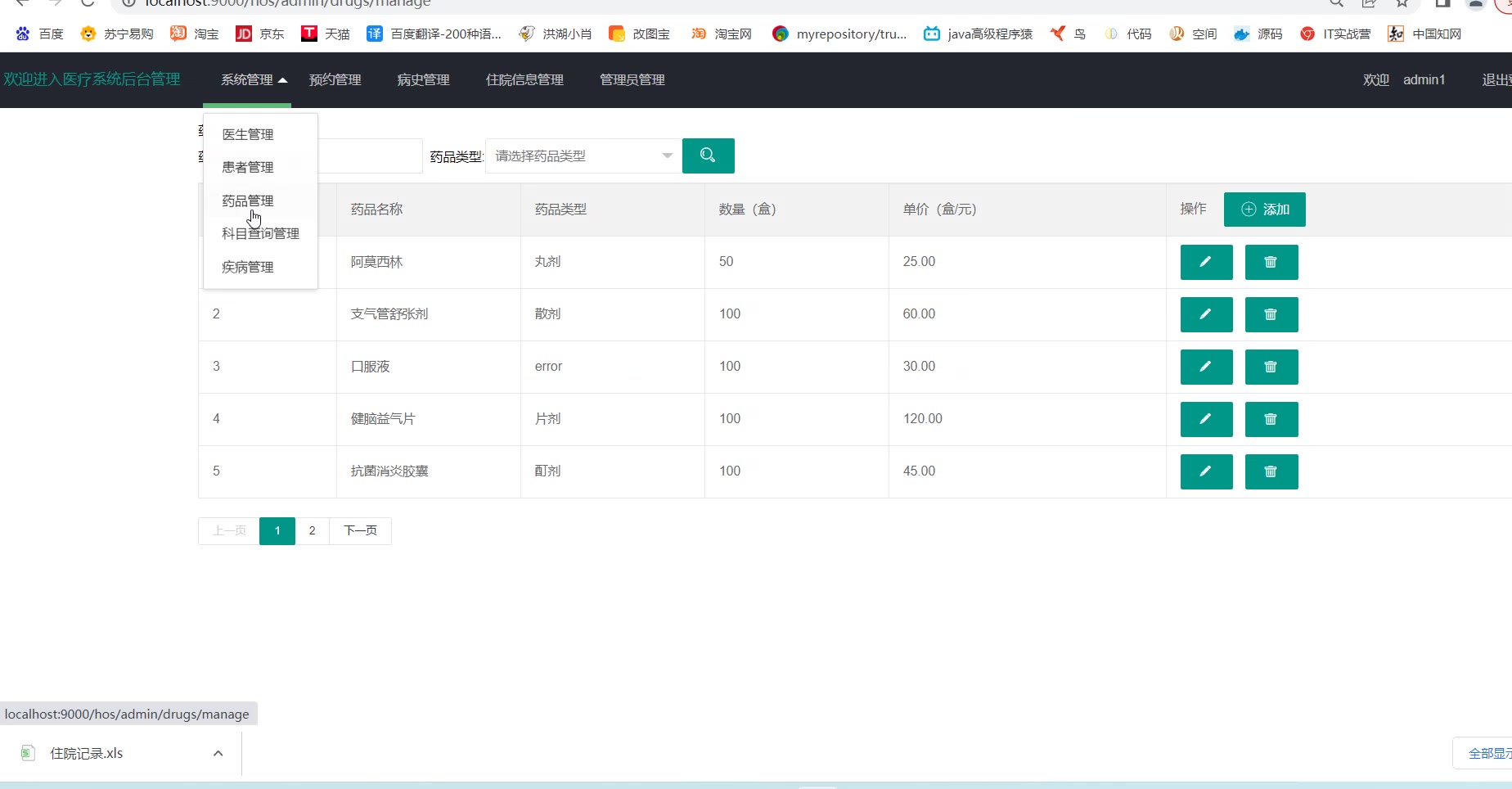
Task: Open the 淘宝网 bookmark
Action: [721, 34]
